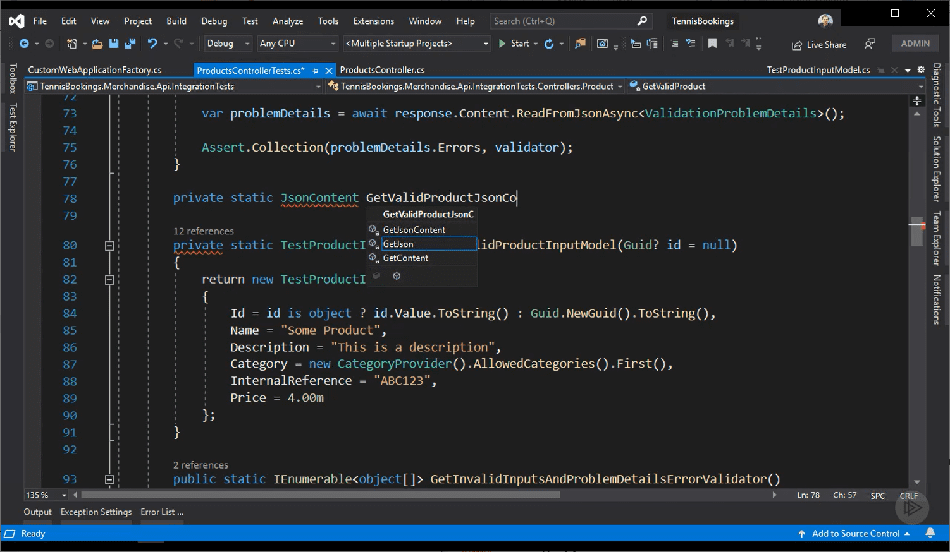Screen dimensions: 950x552
Task: Open the 135 % zoom level dropdown
Action: coord(47,495)
